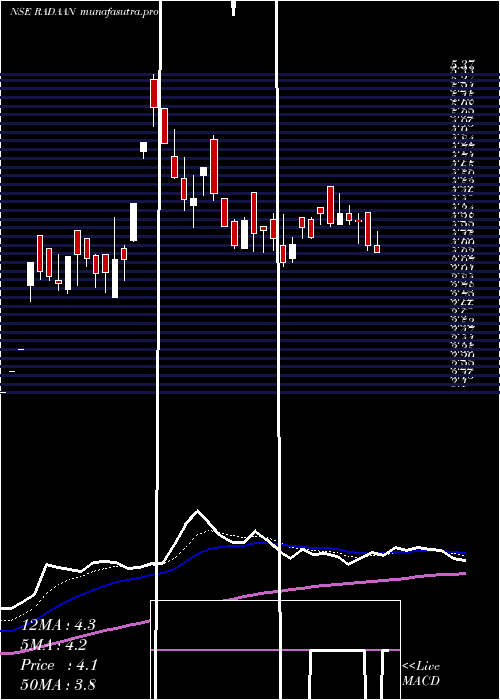Select the last red candlestick on the chart
Viewport: 500px width, 700px height.
click(377, 249)
